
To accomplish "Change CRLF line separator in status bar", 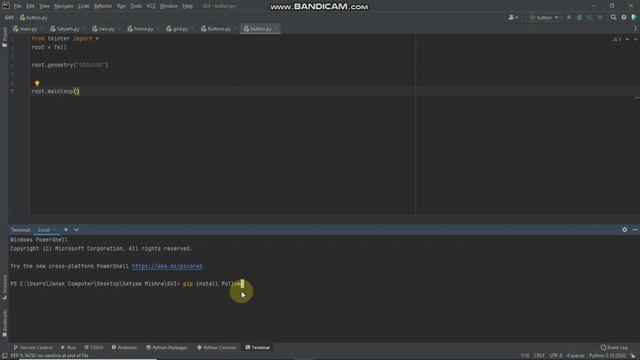I will click(539, 356).
